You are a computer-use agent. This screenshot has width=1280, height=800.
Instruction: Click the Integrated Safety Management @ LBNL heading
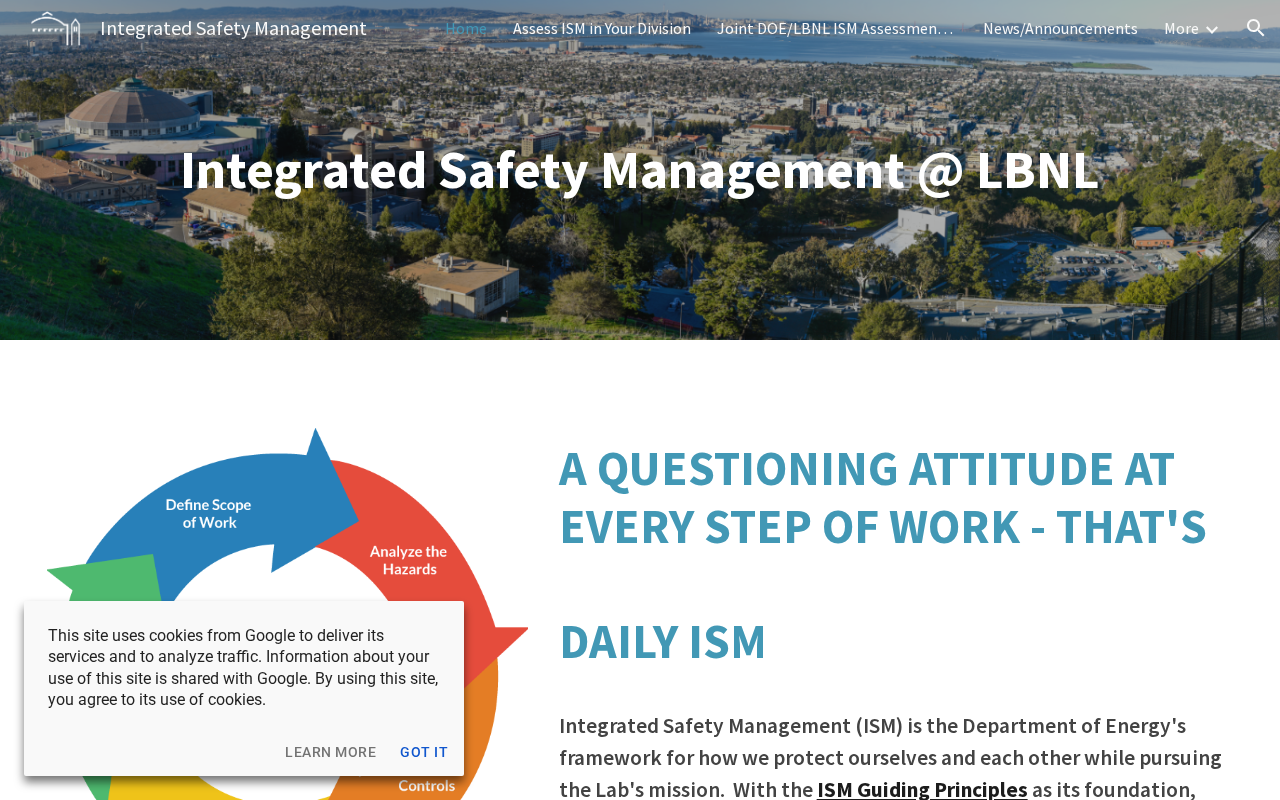coord(640,170)
